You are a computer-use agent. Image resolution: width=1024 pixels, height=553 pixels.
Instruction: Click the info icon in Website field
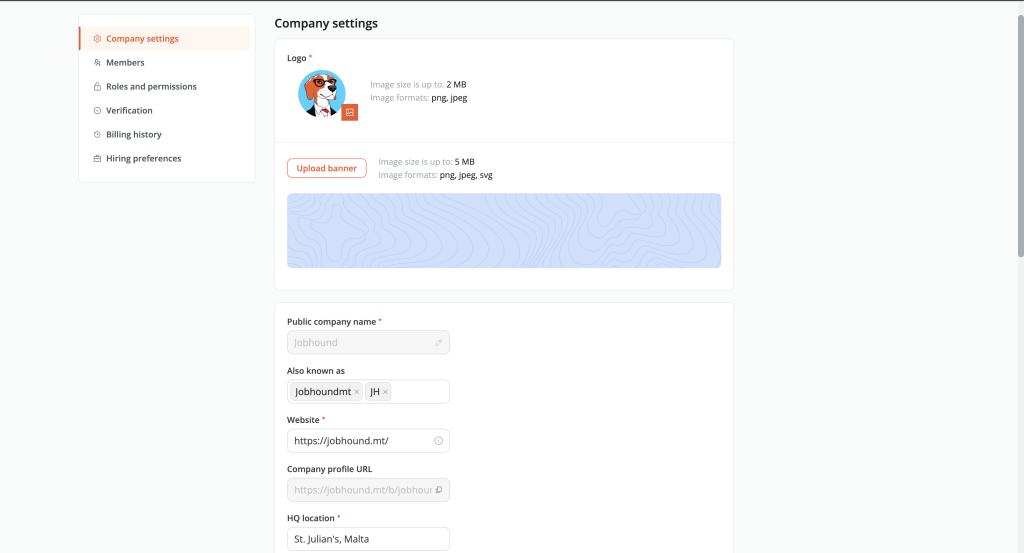coord(438,441)
